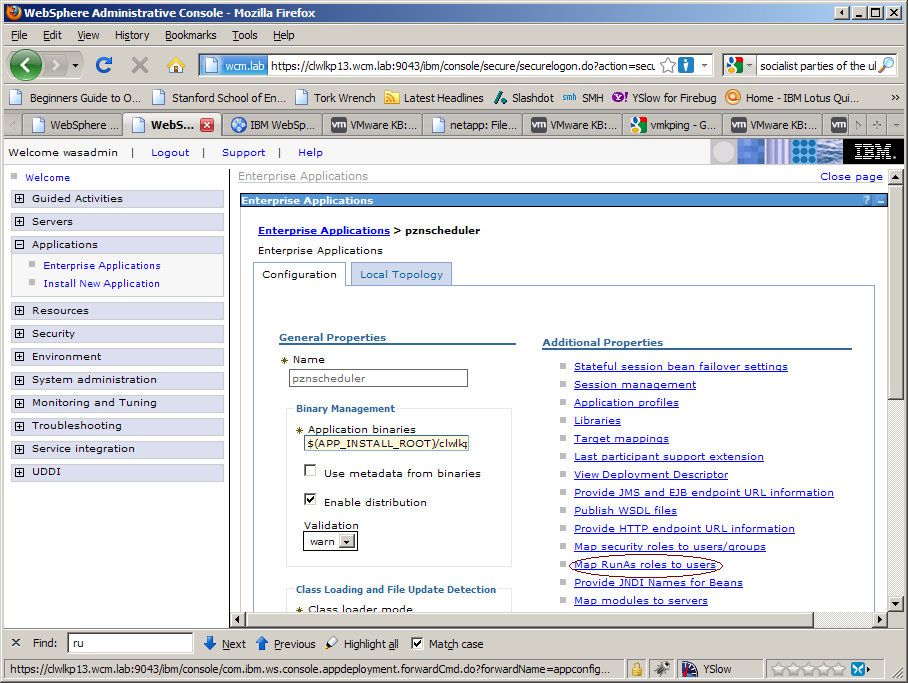Click the Find text field
Image resolution: width=908 pixels, height=683 pixels.
130,643
